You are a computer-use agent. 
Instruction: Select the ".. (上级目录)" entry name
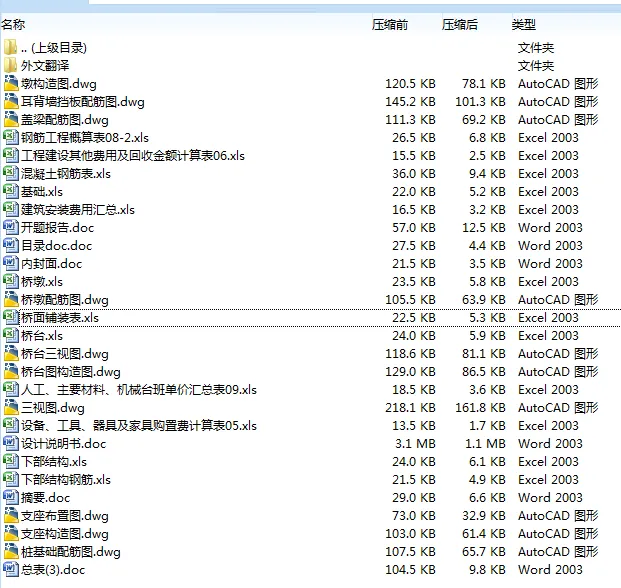tap(53, 48)
